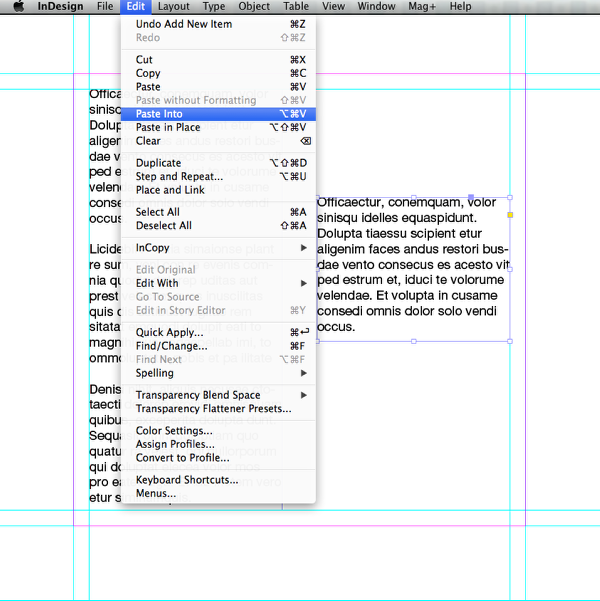Image resolution: width=600 pixels, height=601 pixels.
Task: Open the InDesign application menu
Action: (x=60, y=7)
